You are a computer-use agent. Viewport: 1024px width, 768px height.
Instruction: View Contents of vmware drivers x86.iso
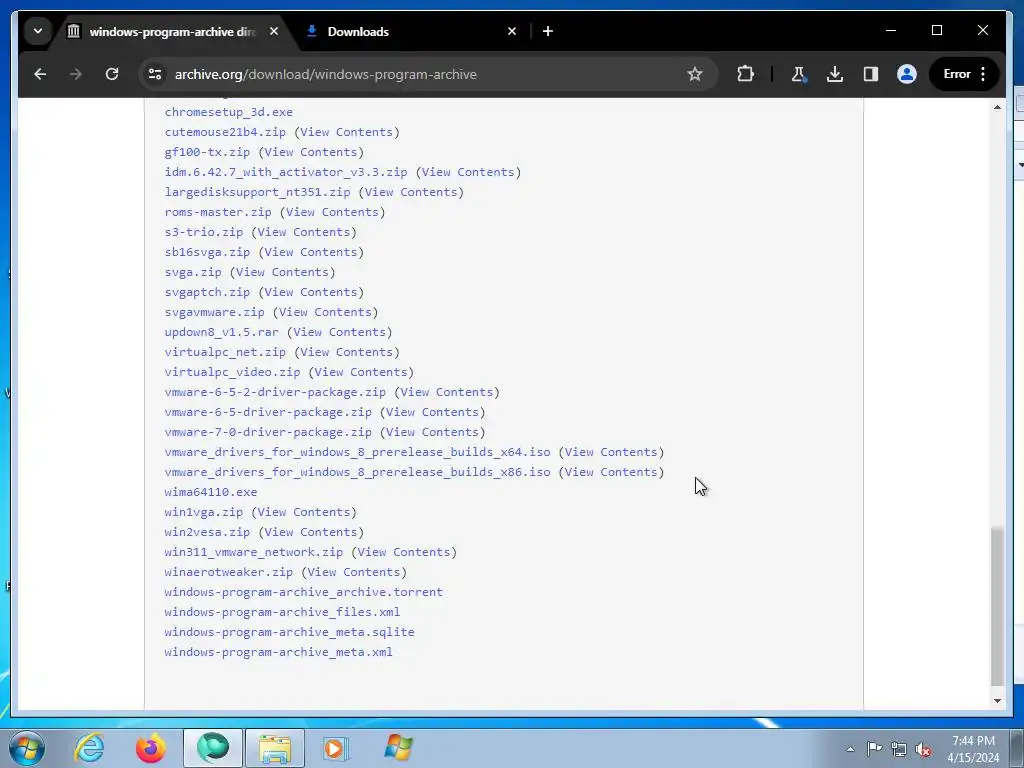pyautogui.click(x=611, y=472)
